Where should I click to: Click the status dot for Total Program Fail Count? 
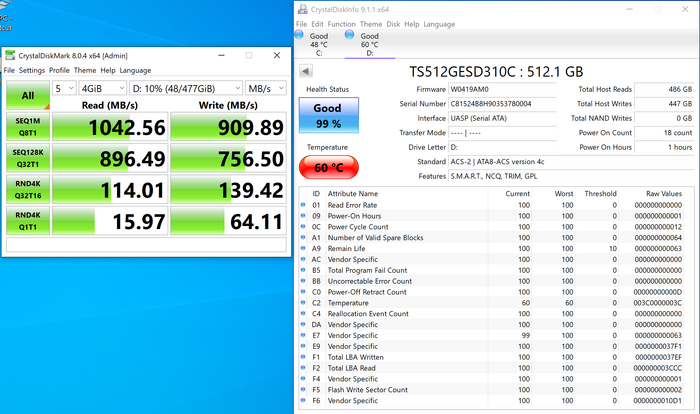tap(303, 270)
